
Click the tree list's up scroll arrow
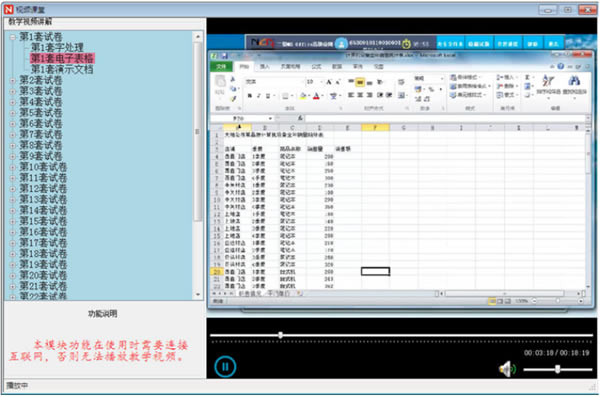pos(198,37)
